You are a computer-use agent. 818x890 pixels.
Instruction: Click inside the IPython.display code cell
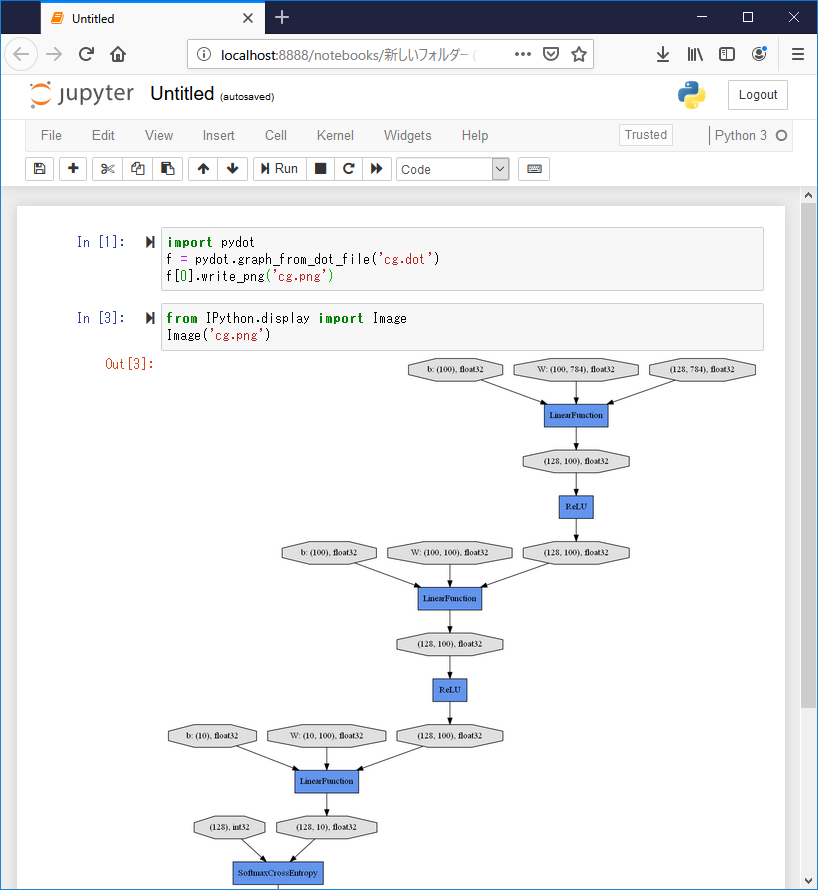pos(462,326)
